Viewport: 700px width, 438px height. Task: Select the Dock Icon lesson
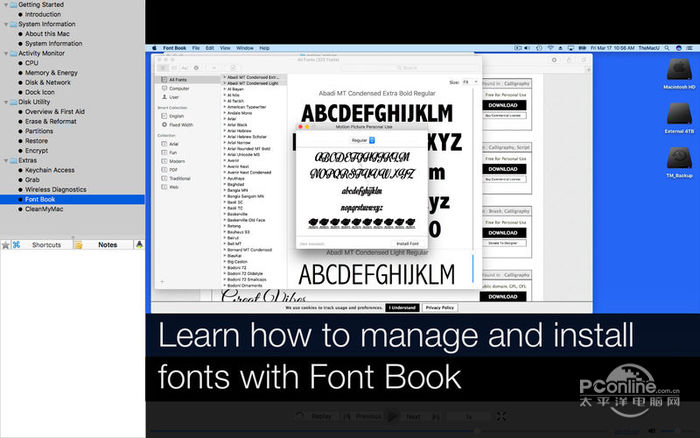point(40,92)
